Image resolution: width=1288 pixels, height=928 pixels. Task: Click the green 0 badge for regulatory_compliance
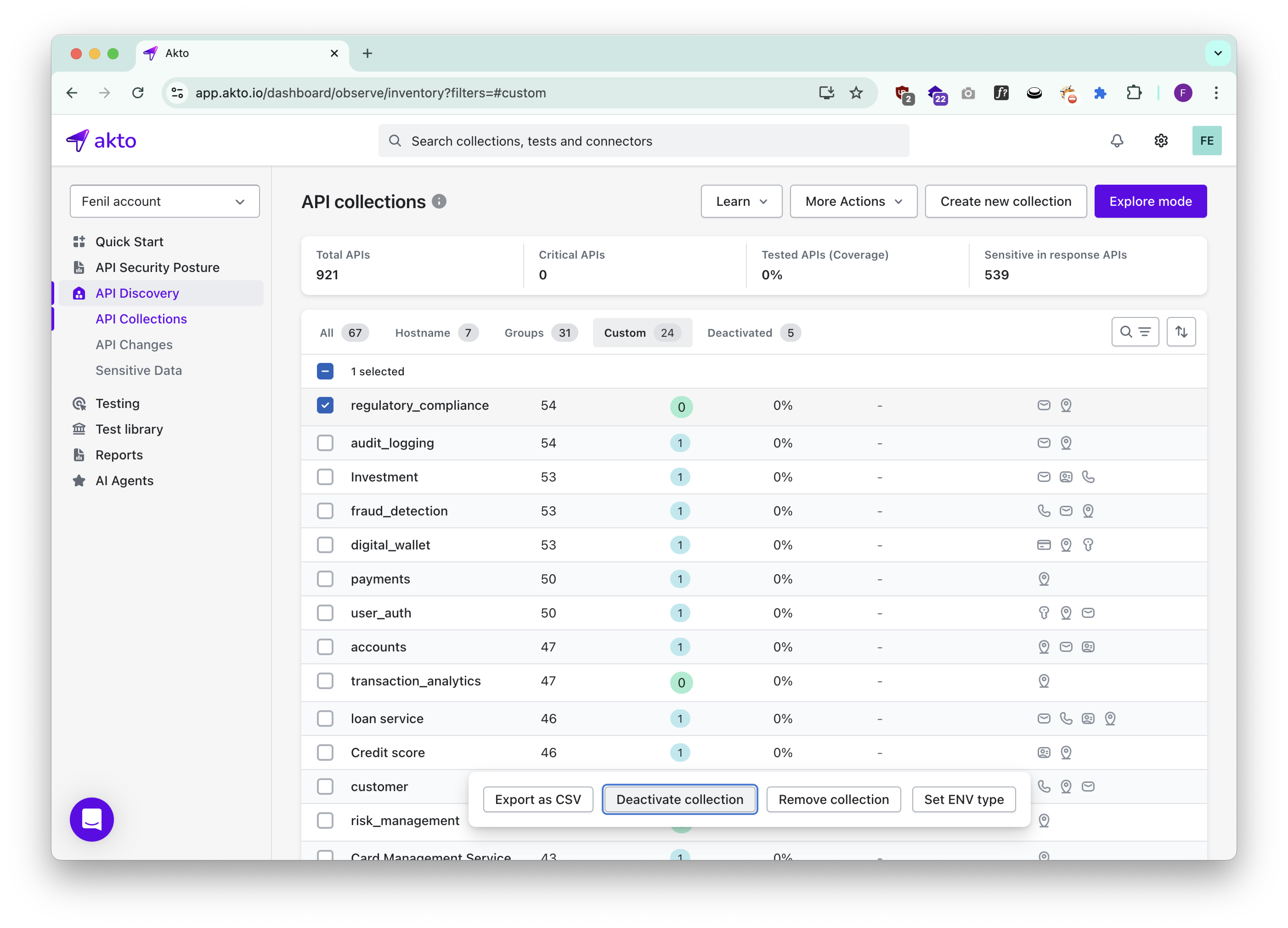[x=681, y=407]
